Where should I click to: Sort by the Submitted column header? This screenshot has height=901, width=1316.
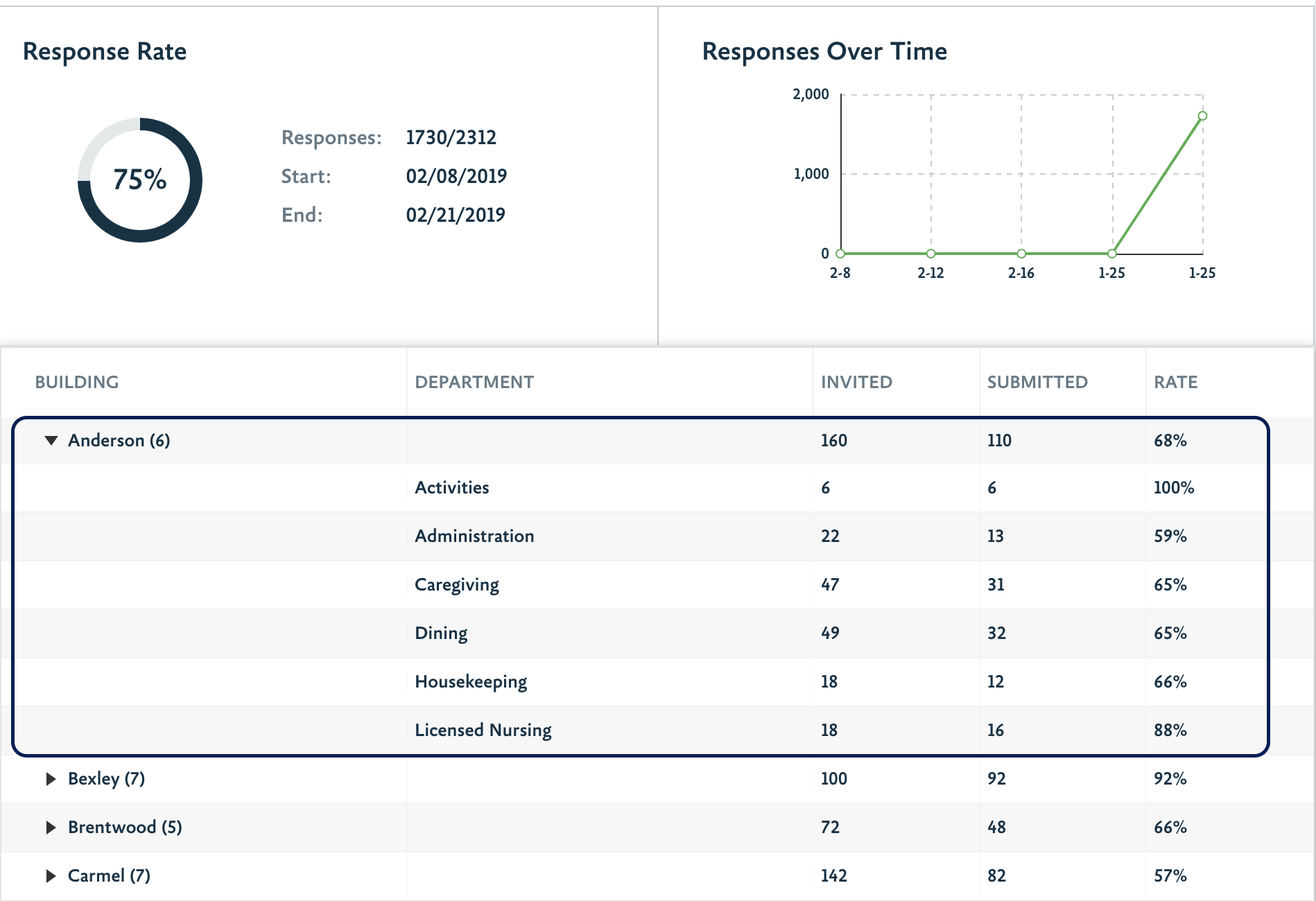click(x=1037, y=382)
